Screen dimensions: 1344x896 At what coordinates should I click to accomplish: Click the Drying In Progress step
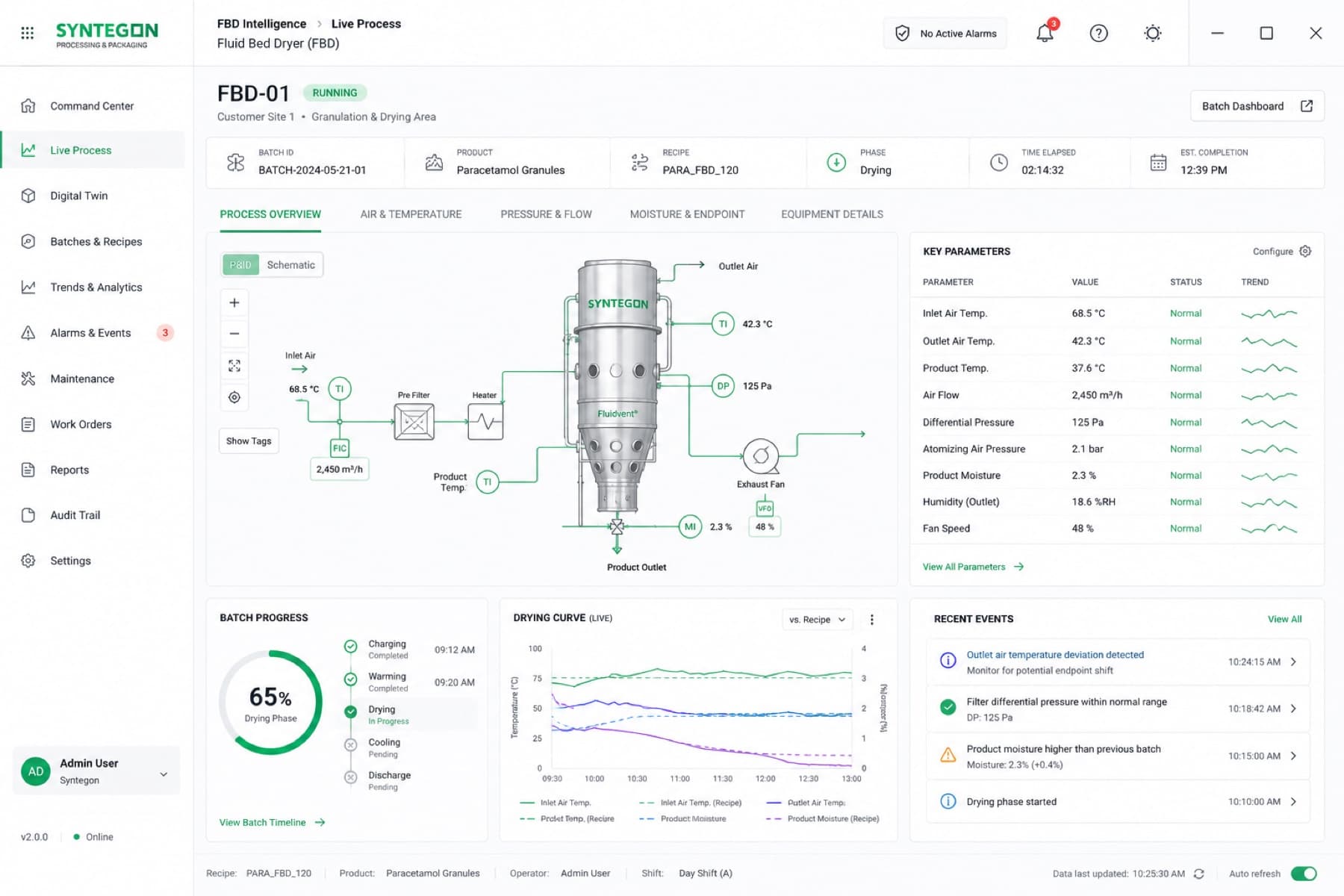click(409, 715)
